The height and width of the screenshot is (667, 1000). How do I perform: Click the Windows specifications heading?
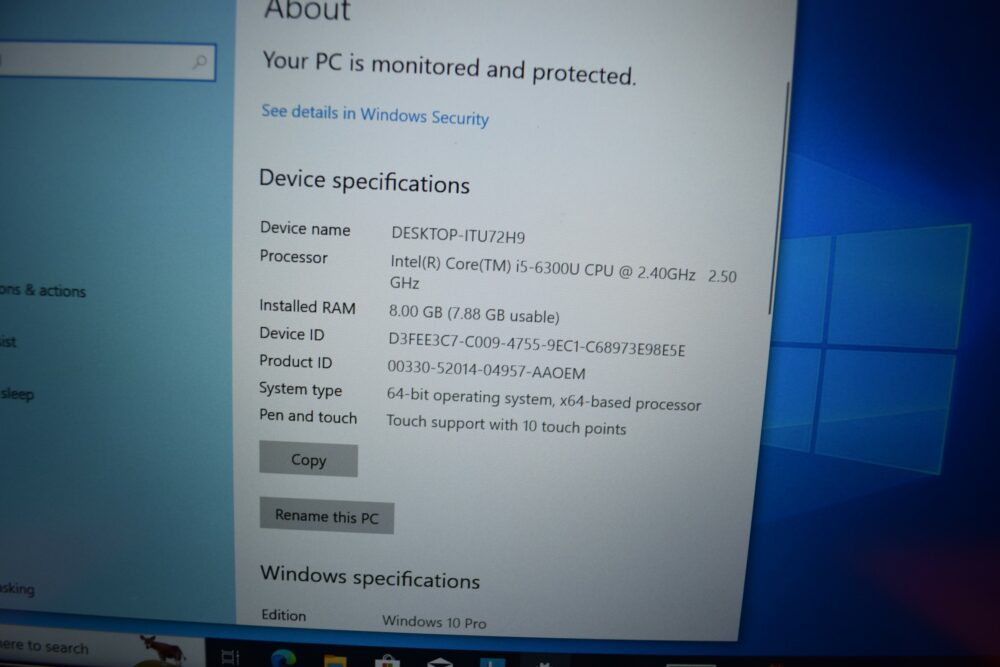[x=370, y=578]
